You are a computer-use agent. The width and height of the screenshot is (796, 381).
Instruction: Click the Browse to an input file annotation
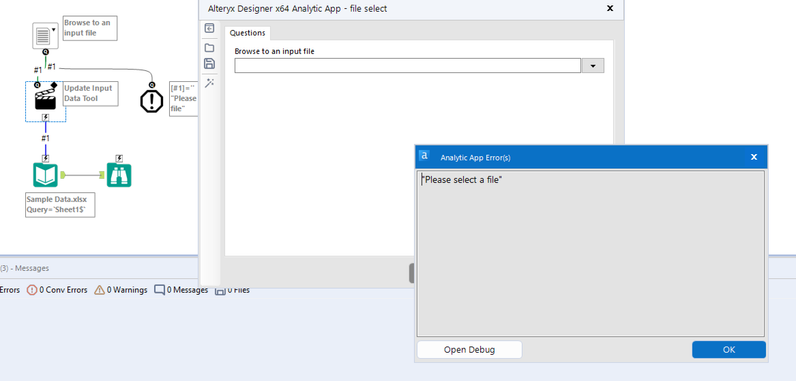click(x=90, y=28)
